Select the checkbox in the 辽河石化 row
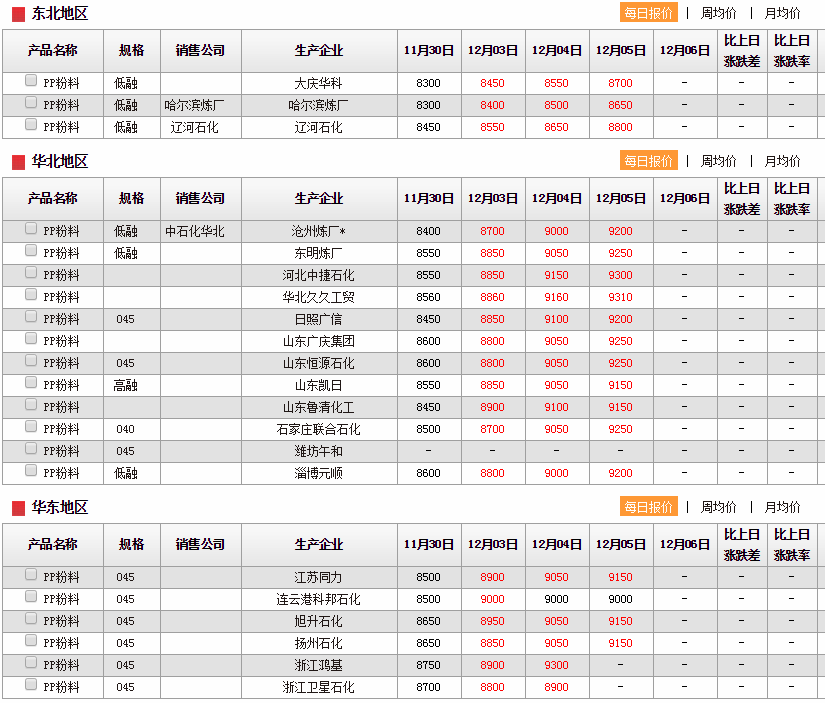 [31, 125]
